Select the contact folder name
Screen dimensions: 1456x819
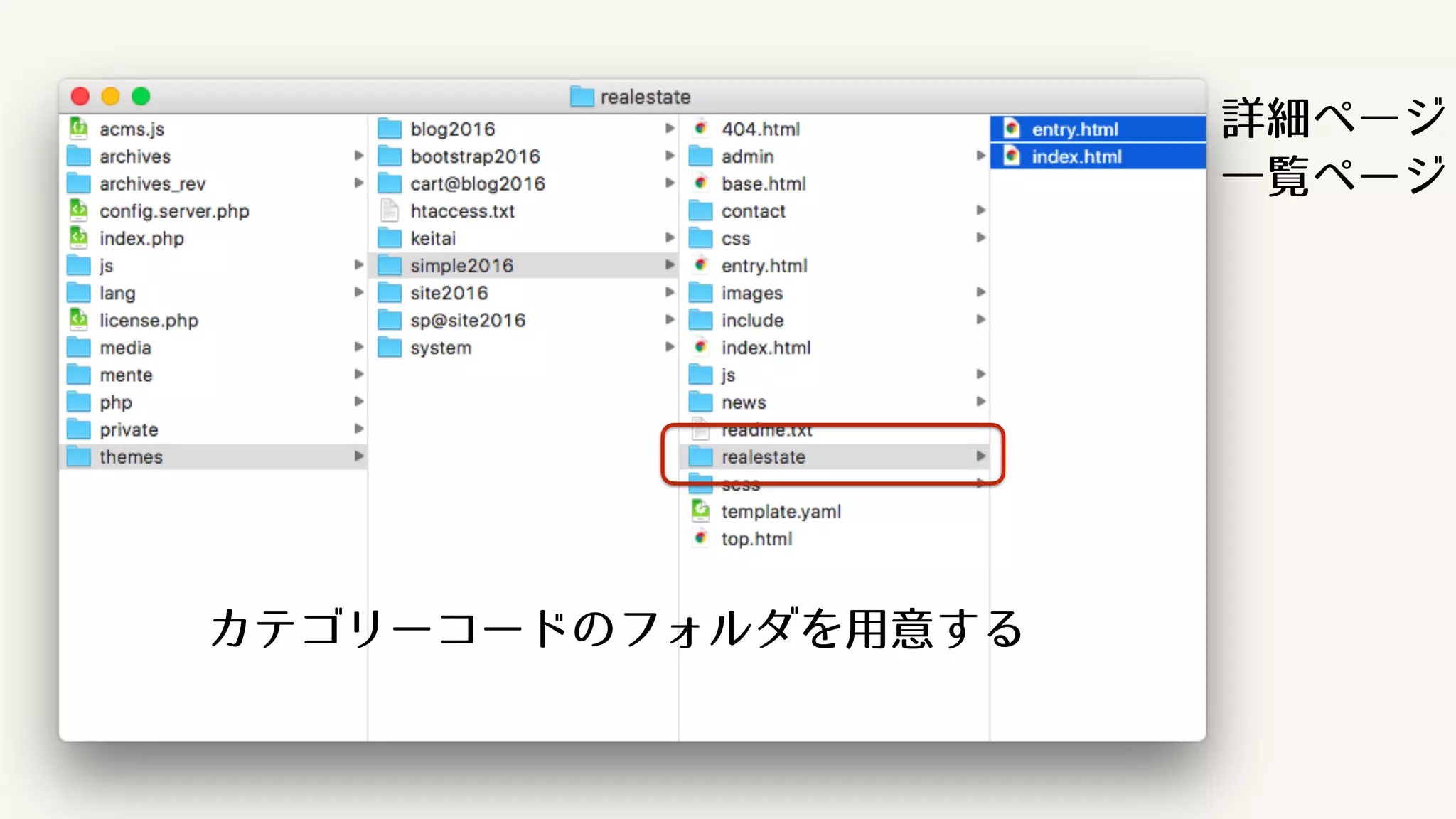click(754, 211)
